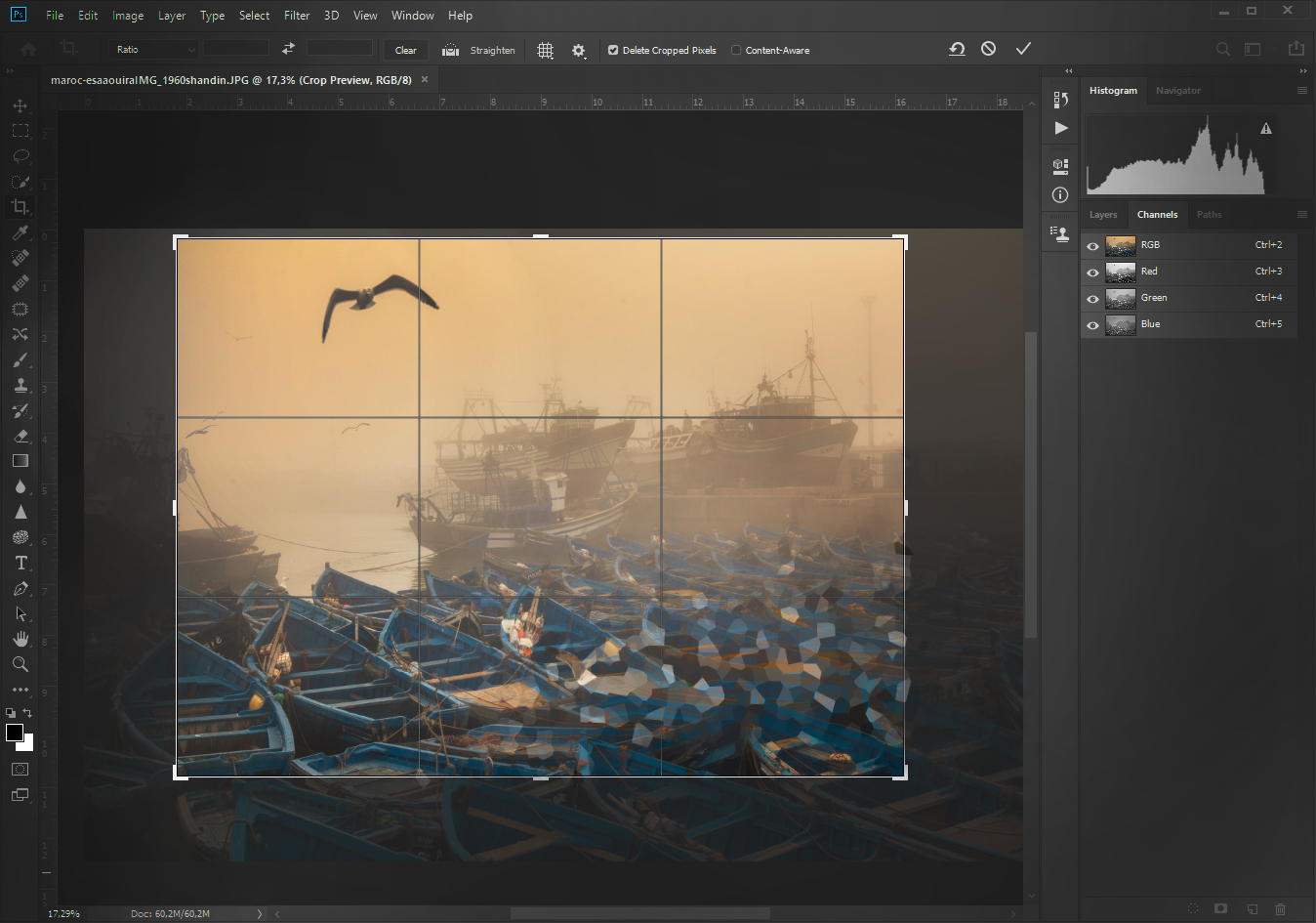Enable the Content-Aware checkbox

[736, 50]
